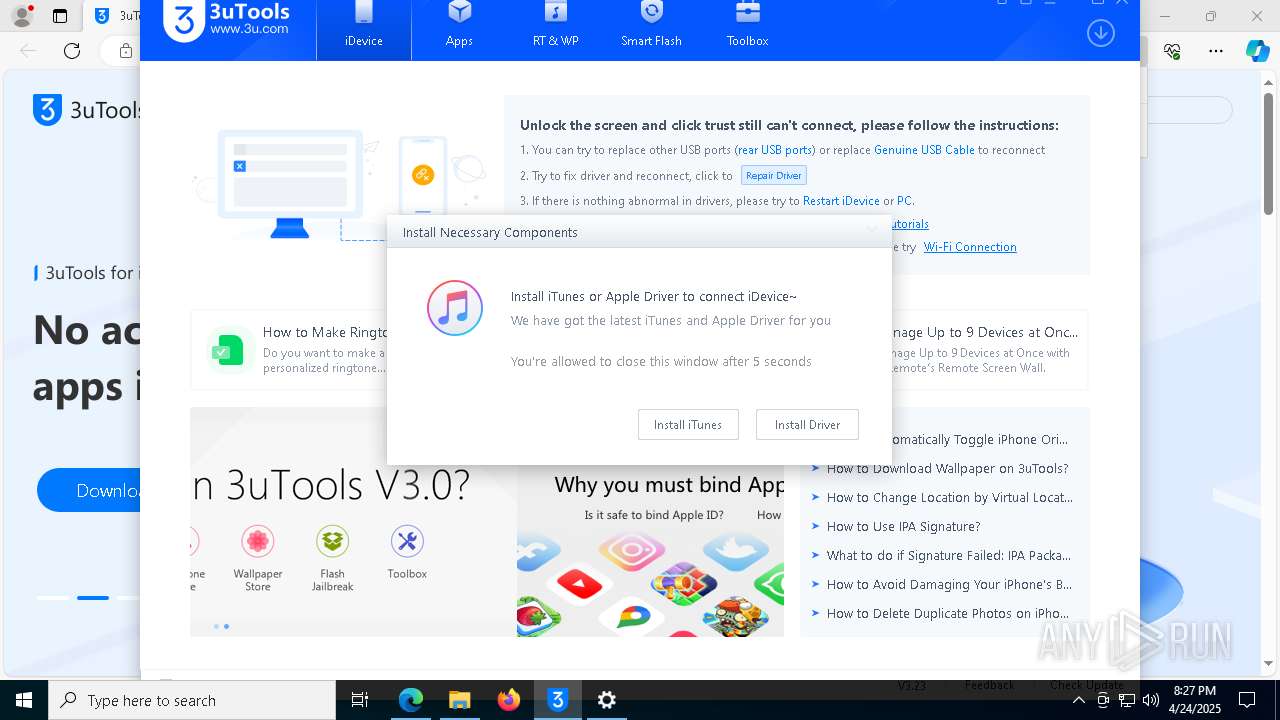This screenshot has width=1280, height=720.
Task: Open the network icon in system tray
Action: pyautogui.click(x=1127, y=700)
